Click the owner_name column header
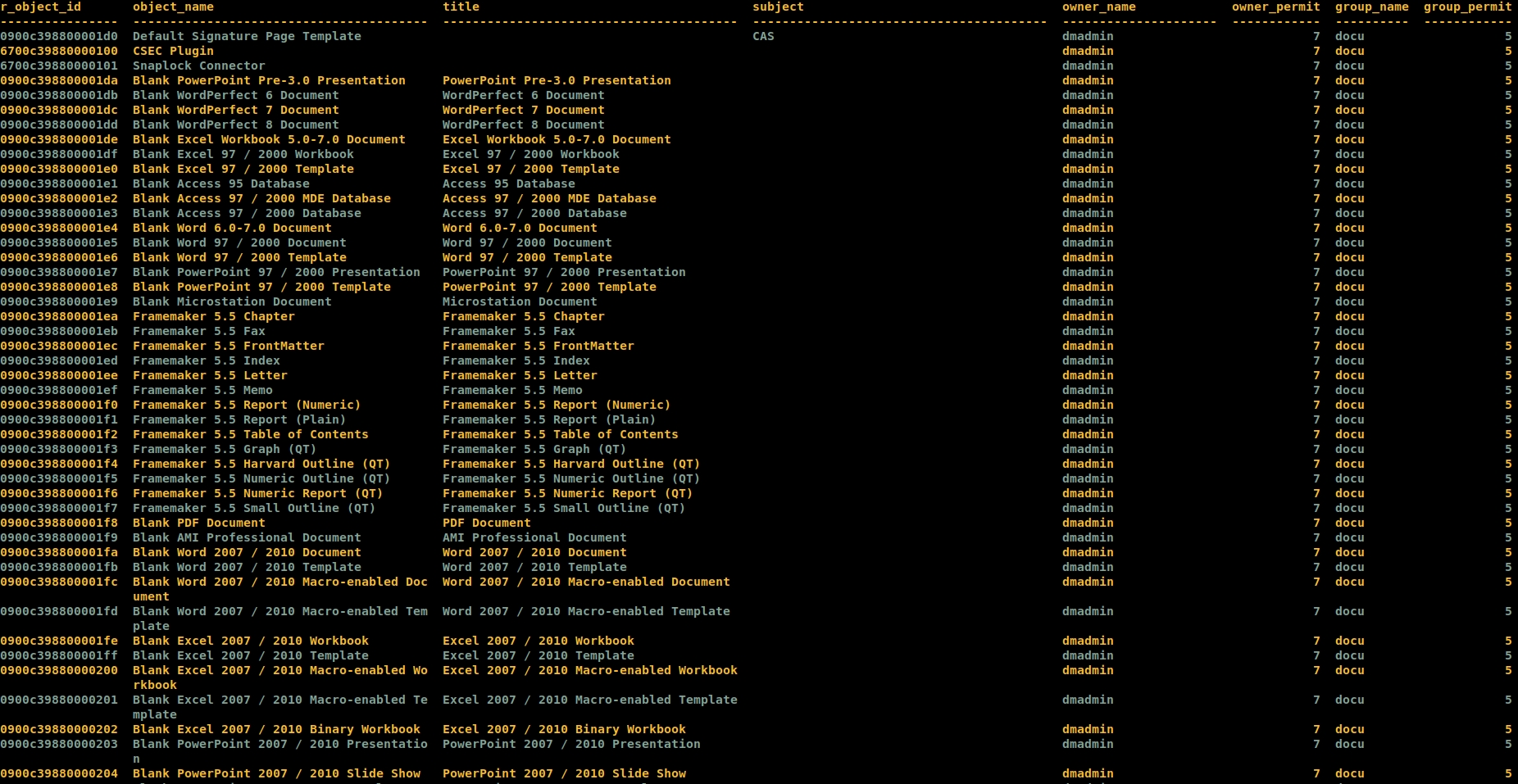 (1099, 7)
